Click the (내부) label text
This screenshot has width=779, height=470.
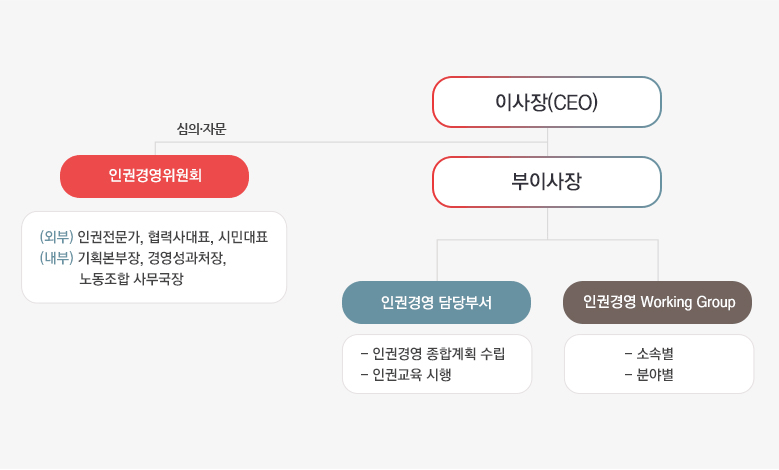pos(57,257)
